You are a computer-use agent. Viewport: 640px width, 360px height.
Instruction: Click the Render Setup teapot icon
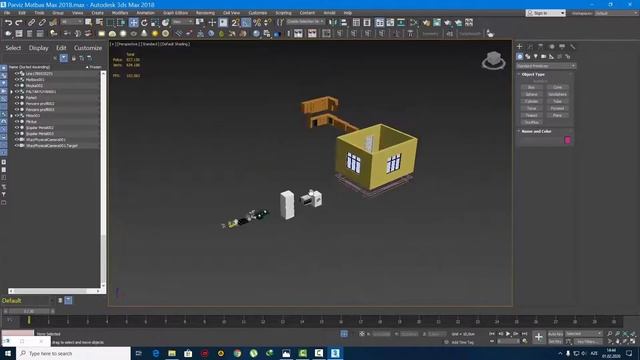[426, 23]
